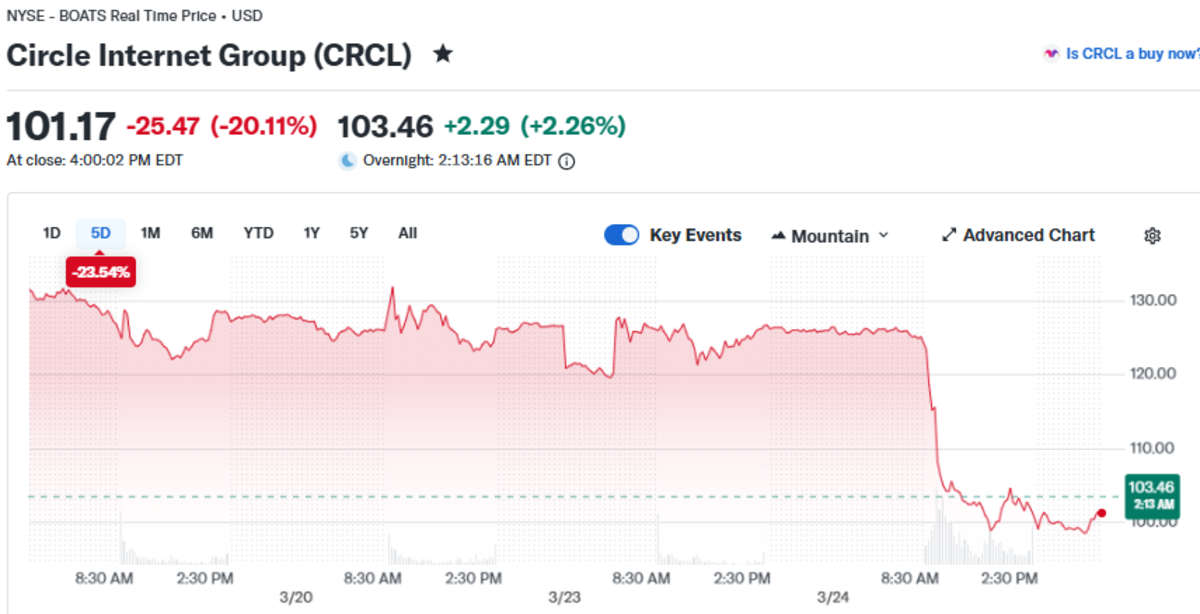This screenshot has height=614, width=1200.
Task: Click the sparkle icon beside CRCL buy link
Action: (x=1051, y=54)
